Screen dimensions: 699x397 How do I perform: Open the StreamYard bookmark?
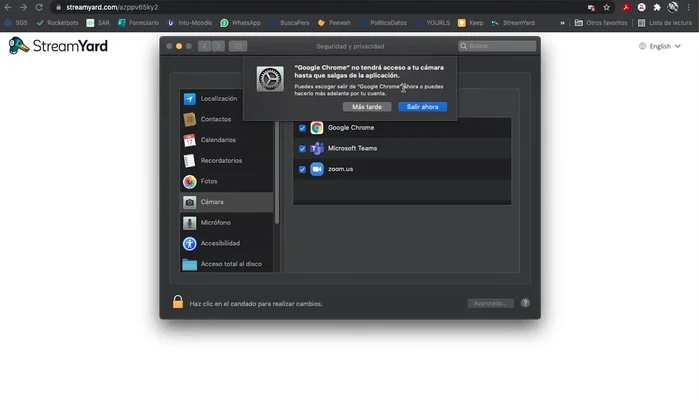(x=513, y=23)
